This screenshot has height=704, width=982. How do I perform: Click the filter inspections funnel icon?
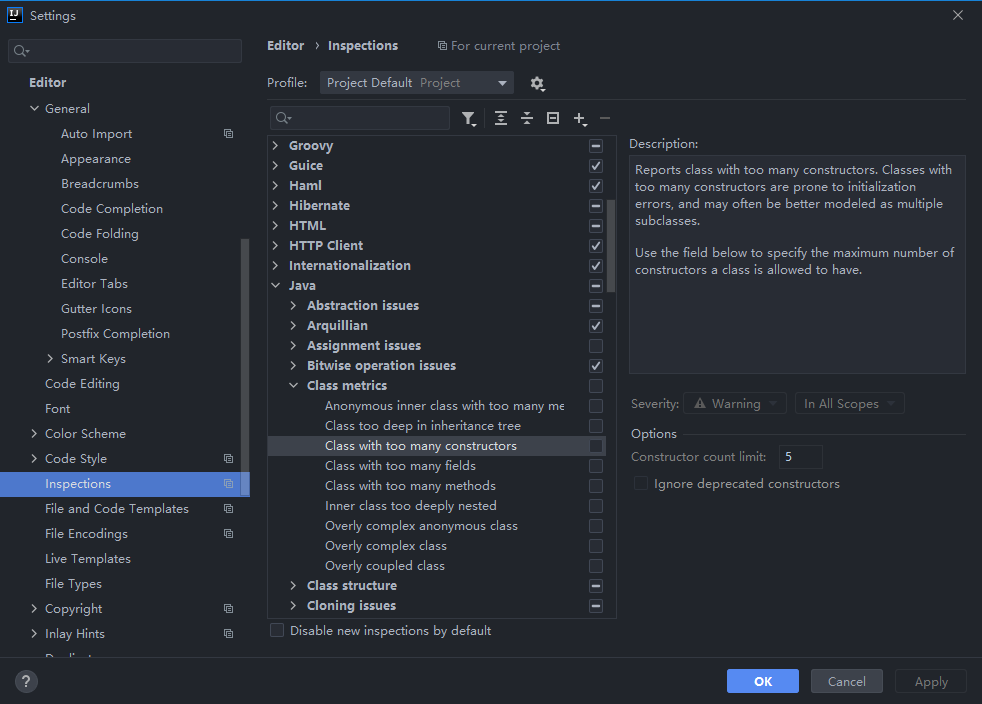(468, 119)
